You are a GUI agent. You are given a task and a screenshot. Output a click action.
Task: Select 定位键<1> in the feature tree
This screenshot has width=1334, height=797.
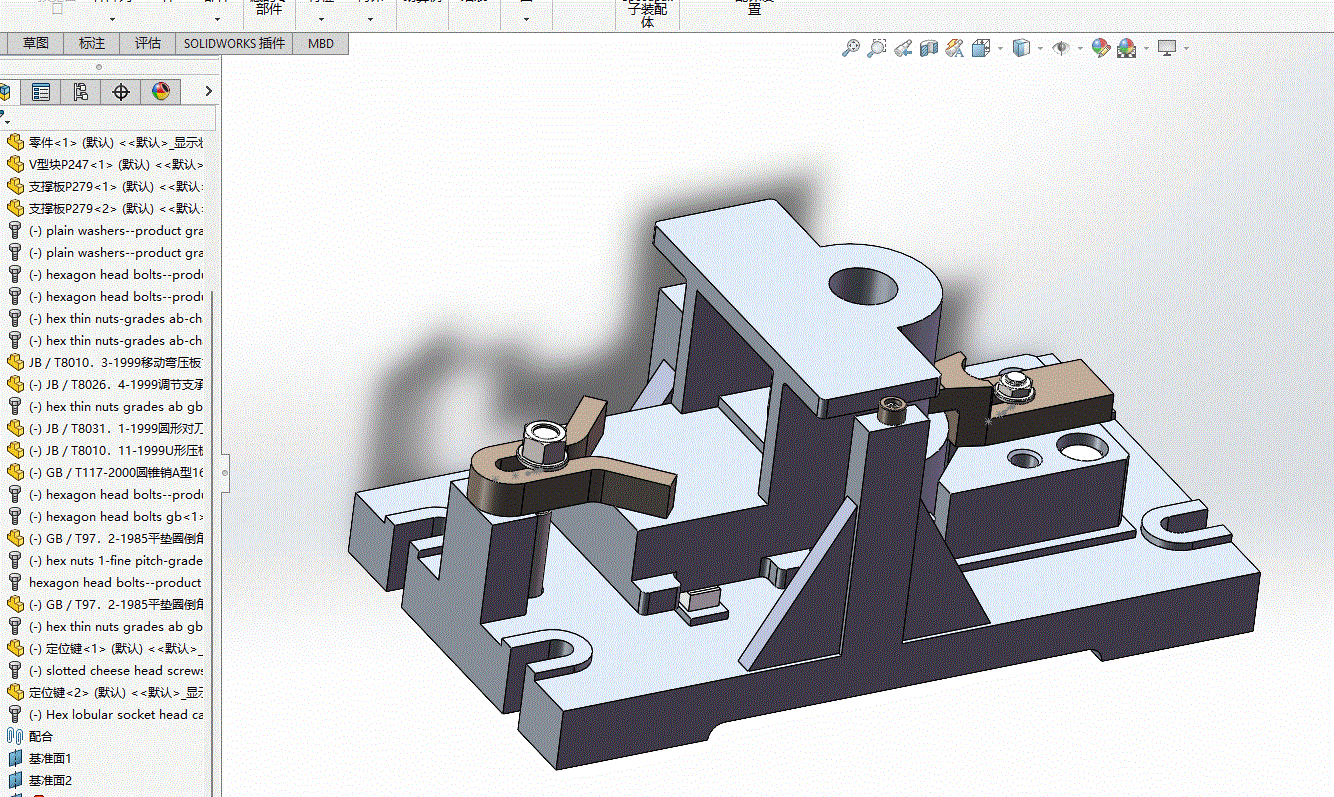105,648
